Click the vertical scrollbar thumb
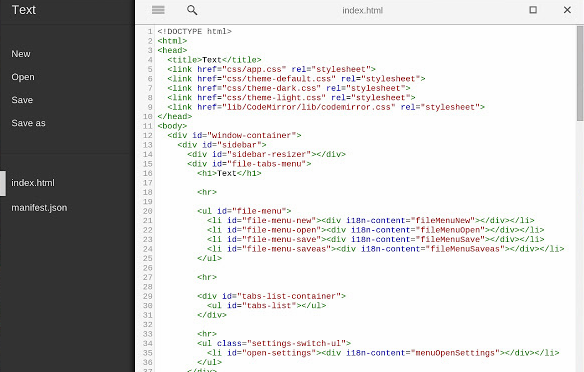 580,73
